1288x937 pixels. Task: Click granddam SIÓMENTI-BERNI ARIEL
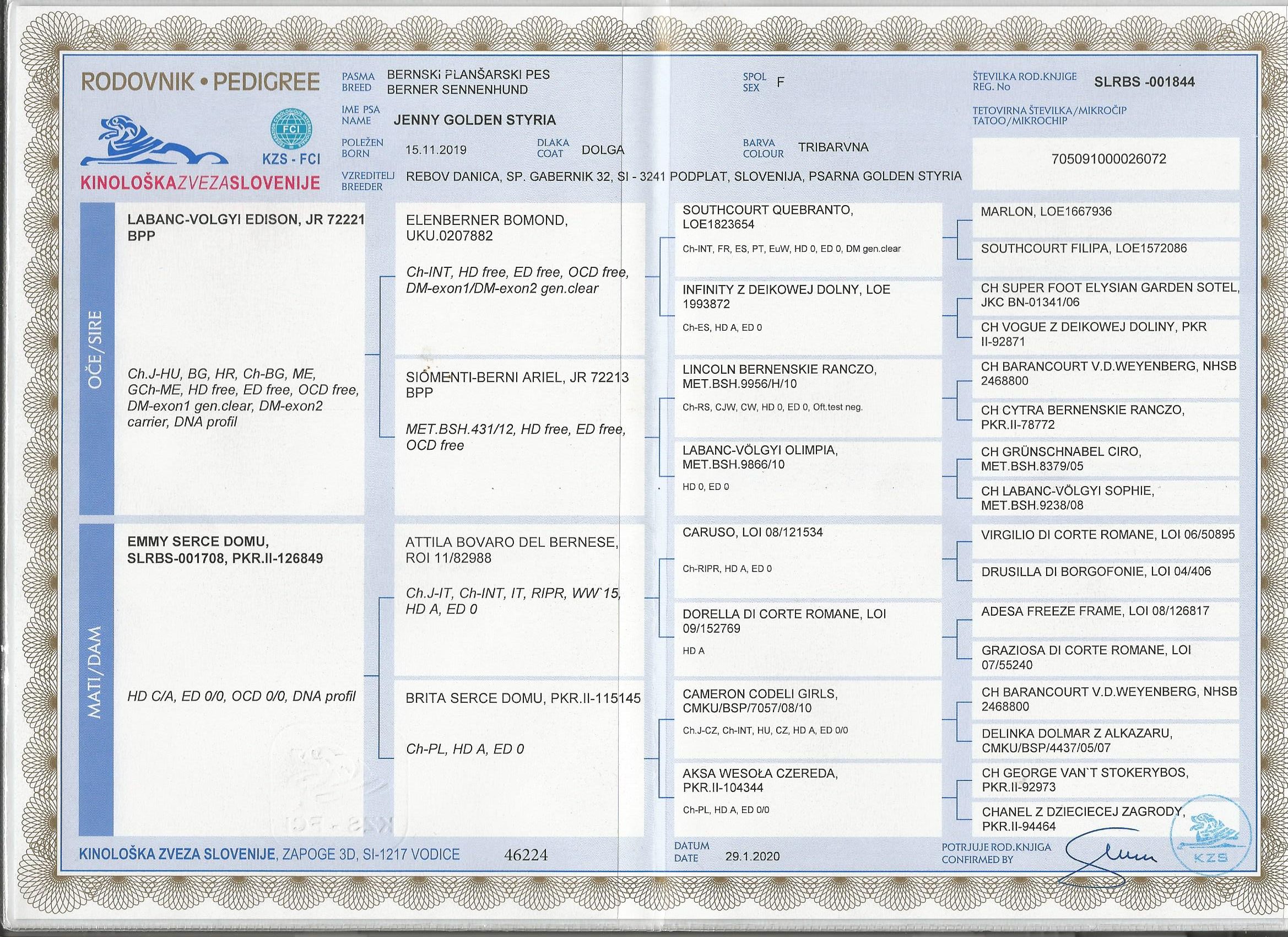coord(517,384)
